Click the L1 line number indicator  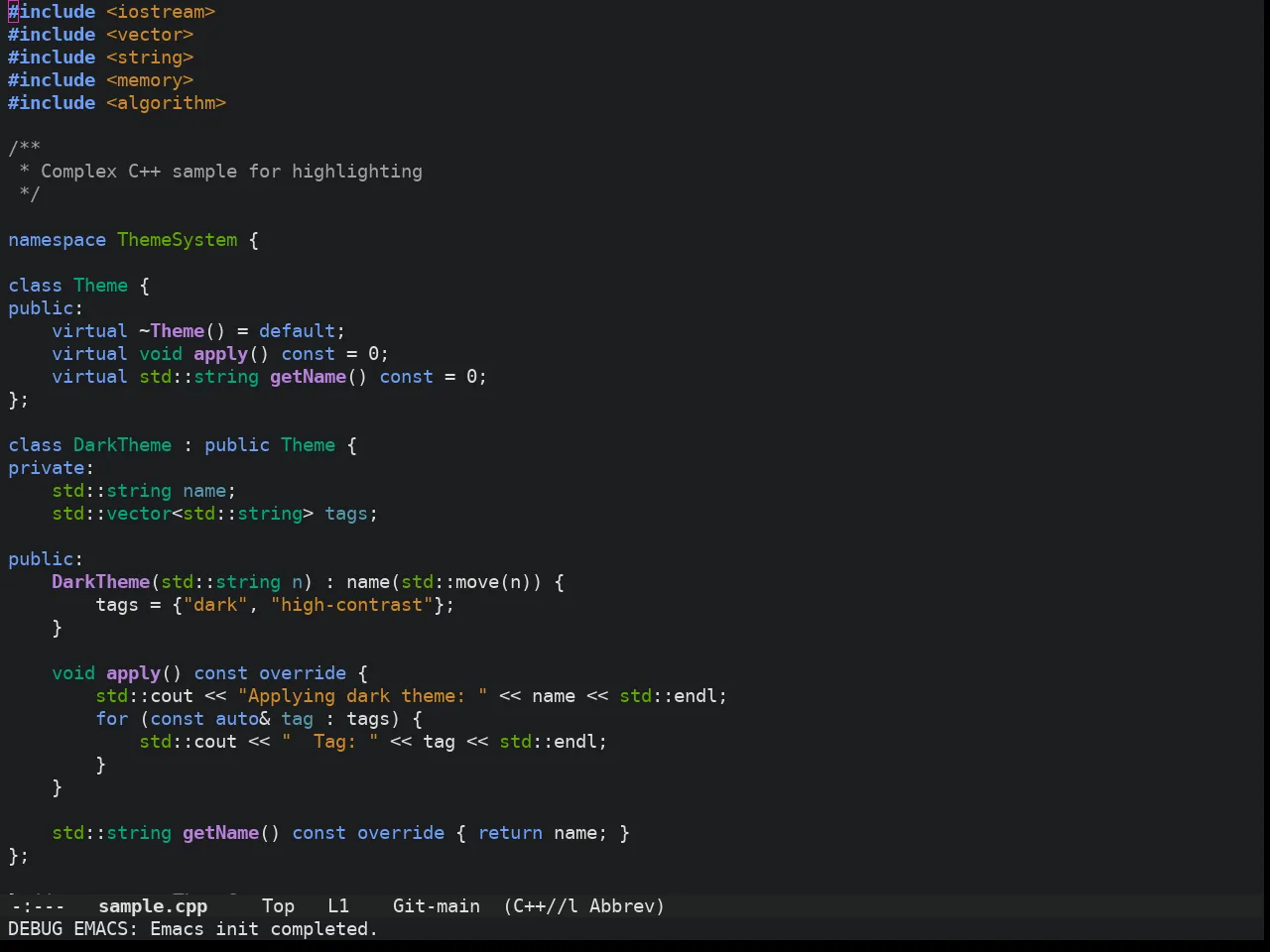(338, 905)
